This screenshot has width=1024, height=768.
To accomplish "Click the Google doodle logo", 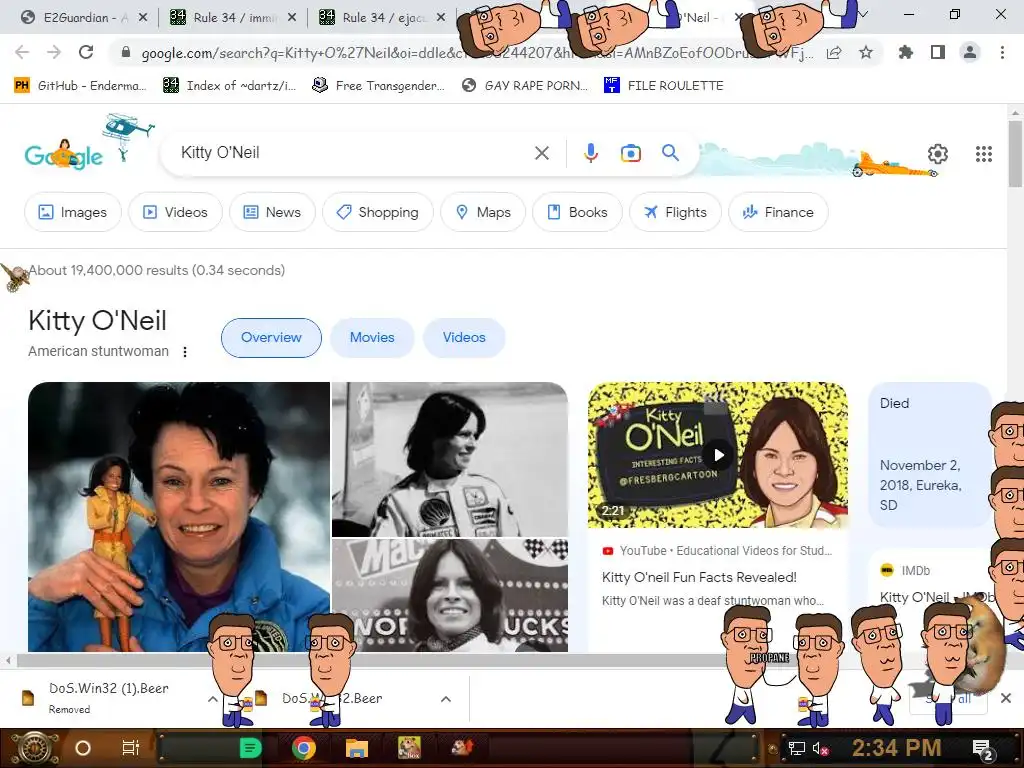I will 64,155.
